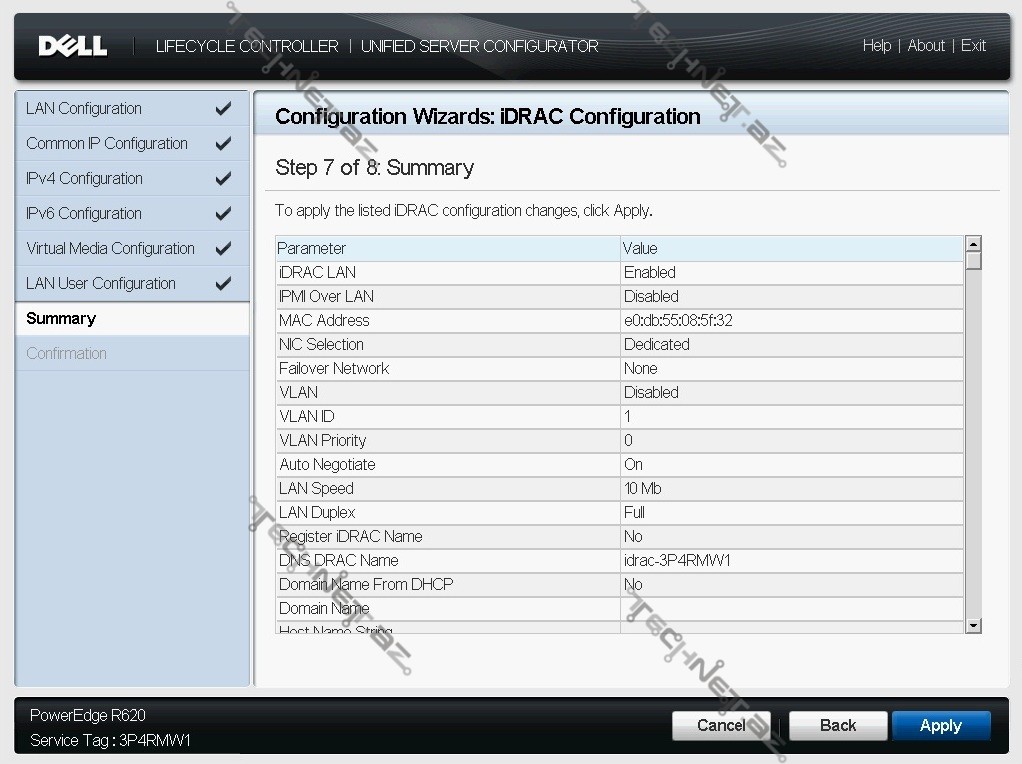1022x764 pixels.
Task: Select the Summary step in sidebar
Action: (x=61, y=319)
